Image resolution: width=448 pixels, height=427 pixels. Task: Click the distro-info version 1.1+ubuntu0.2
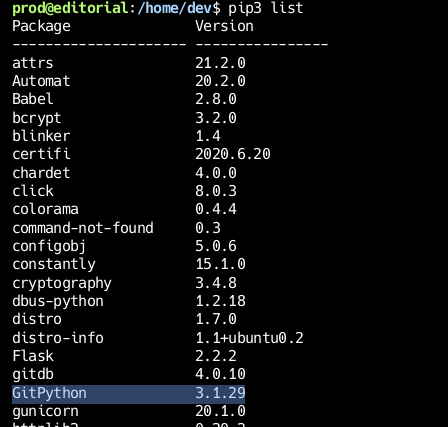click(x=249, y=338)
